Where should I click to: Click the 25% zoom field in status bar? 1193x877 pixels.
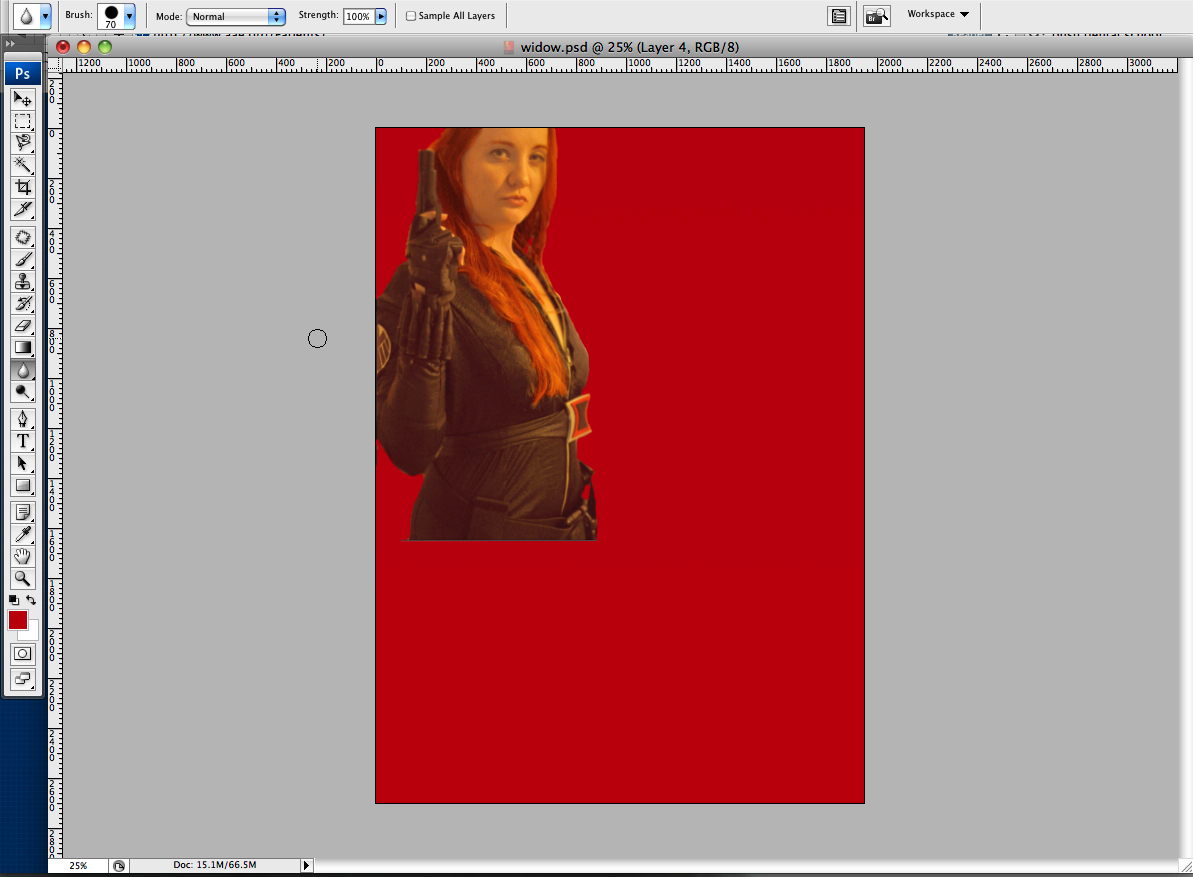pos(78,866)
